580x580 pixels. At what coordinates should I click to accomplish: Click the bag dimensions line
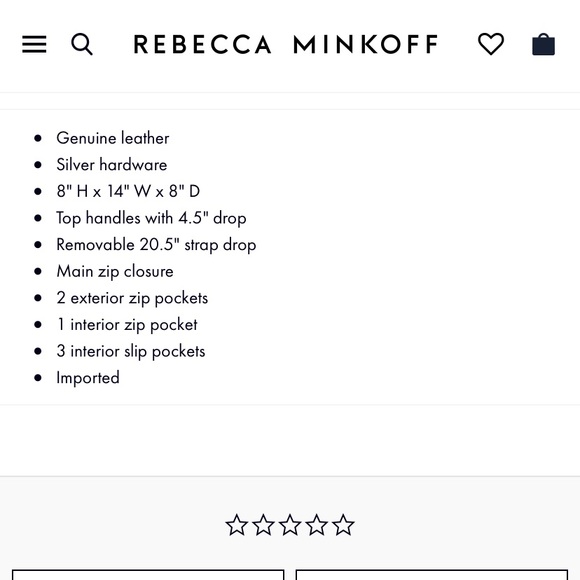(128, 192)
